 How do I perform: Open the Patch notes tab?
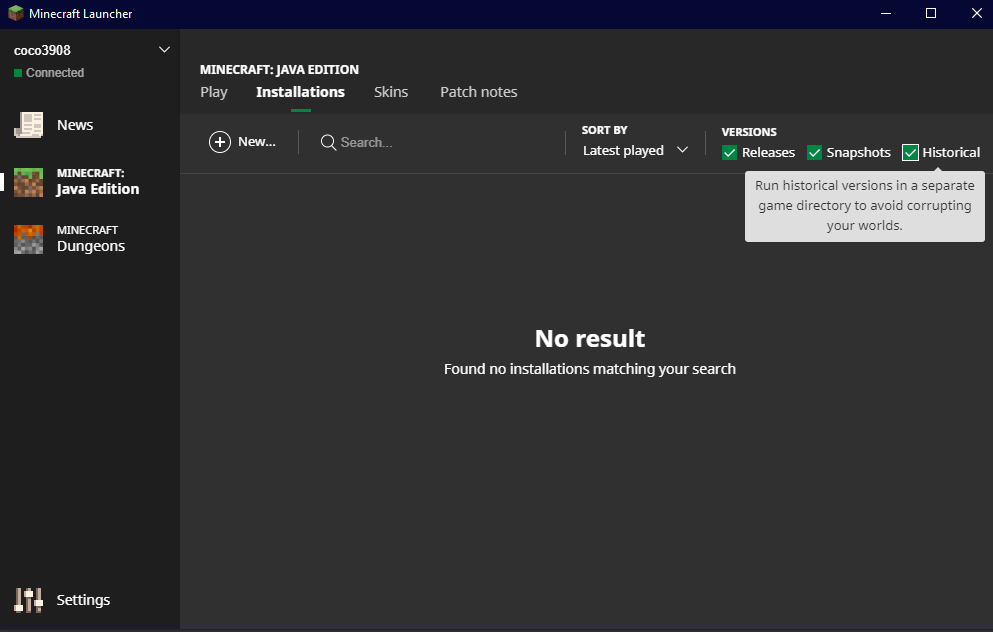pos(479,92)
